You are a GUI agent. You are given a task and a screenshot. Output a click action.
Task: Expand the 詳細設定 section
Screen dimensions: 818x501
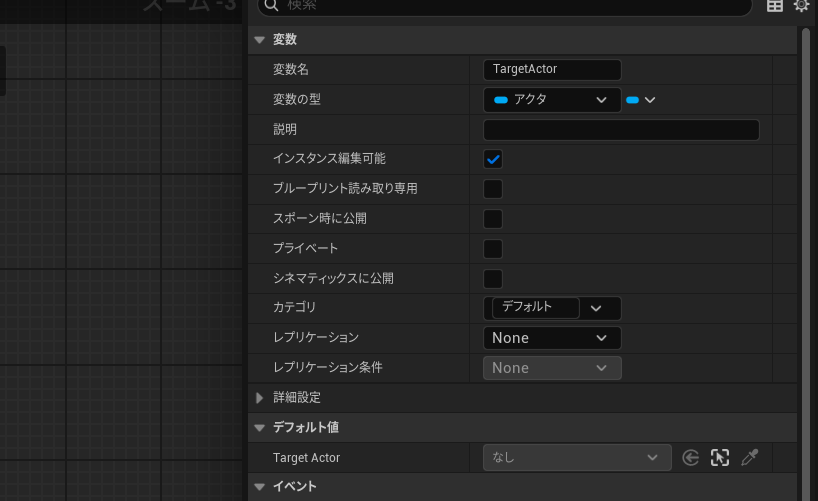(x=259, y=398)
